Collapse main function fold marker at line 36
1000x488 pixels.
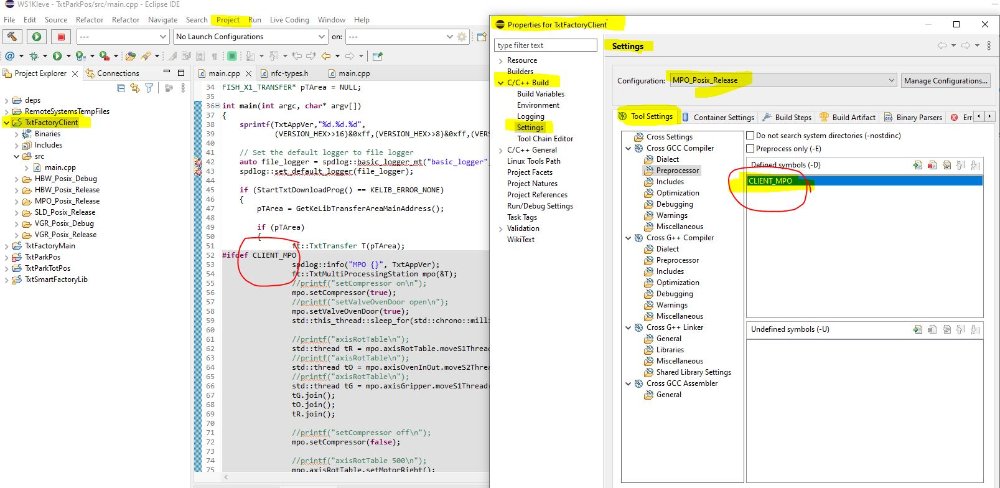(217, 105)
